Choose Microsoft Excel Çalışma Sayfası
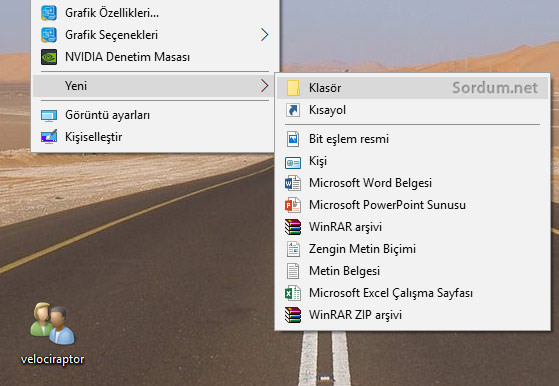Image resolution: width=559 pixels, height=386 pixels. (412, 293)
